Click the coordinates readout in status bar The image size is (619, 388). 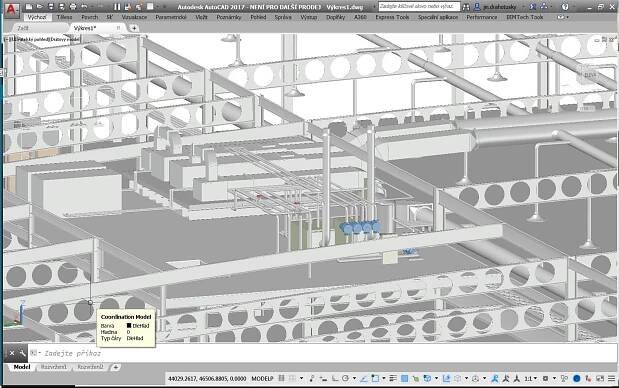pyautogui.click(x=207, y=379)
